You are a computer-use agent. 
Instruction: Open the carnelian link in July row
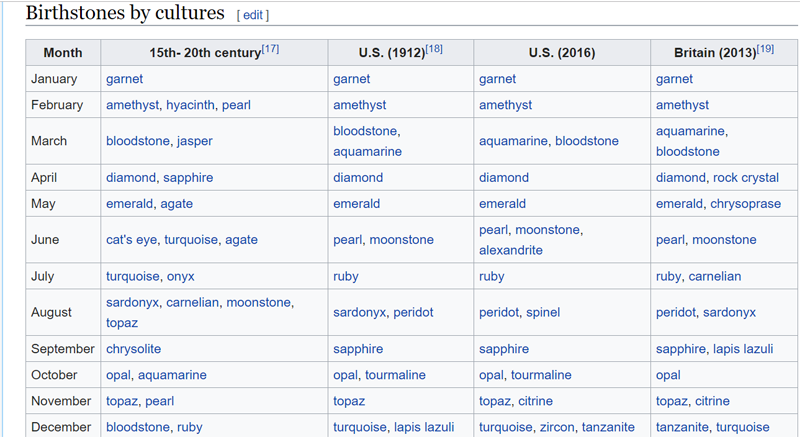[715, 276]
